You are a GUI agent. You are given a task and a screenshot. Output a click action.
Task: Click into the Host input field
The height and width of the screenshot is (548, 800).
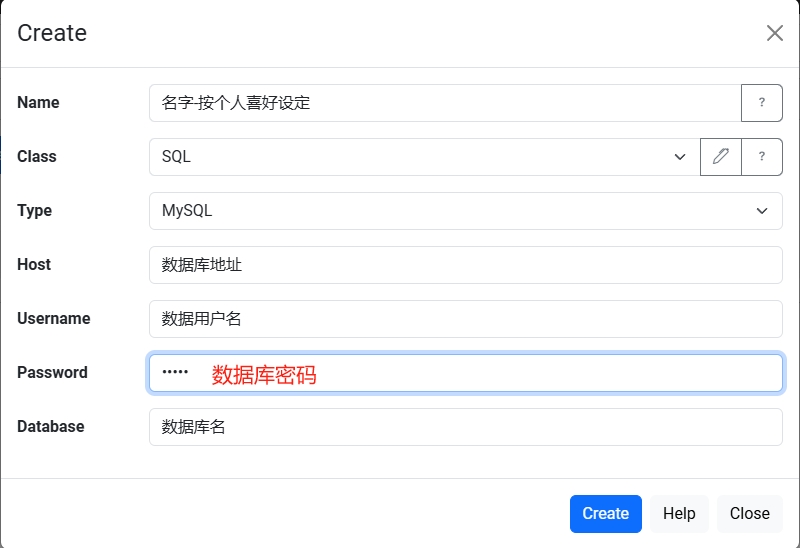[x=465, y=265]
